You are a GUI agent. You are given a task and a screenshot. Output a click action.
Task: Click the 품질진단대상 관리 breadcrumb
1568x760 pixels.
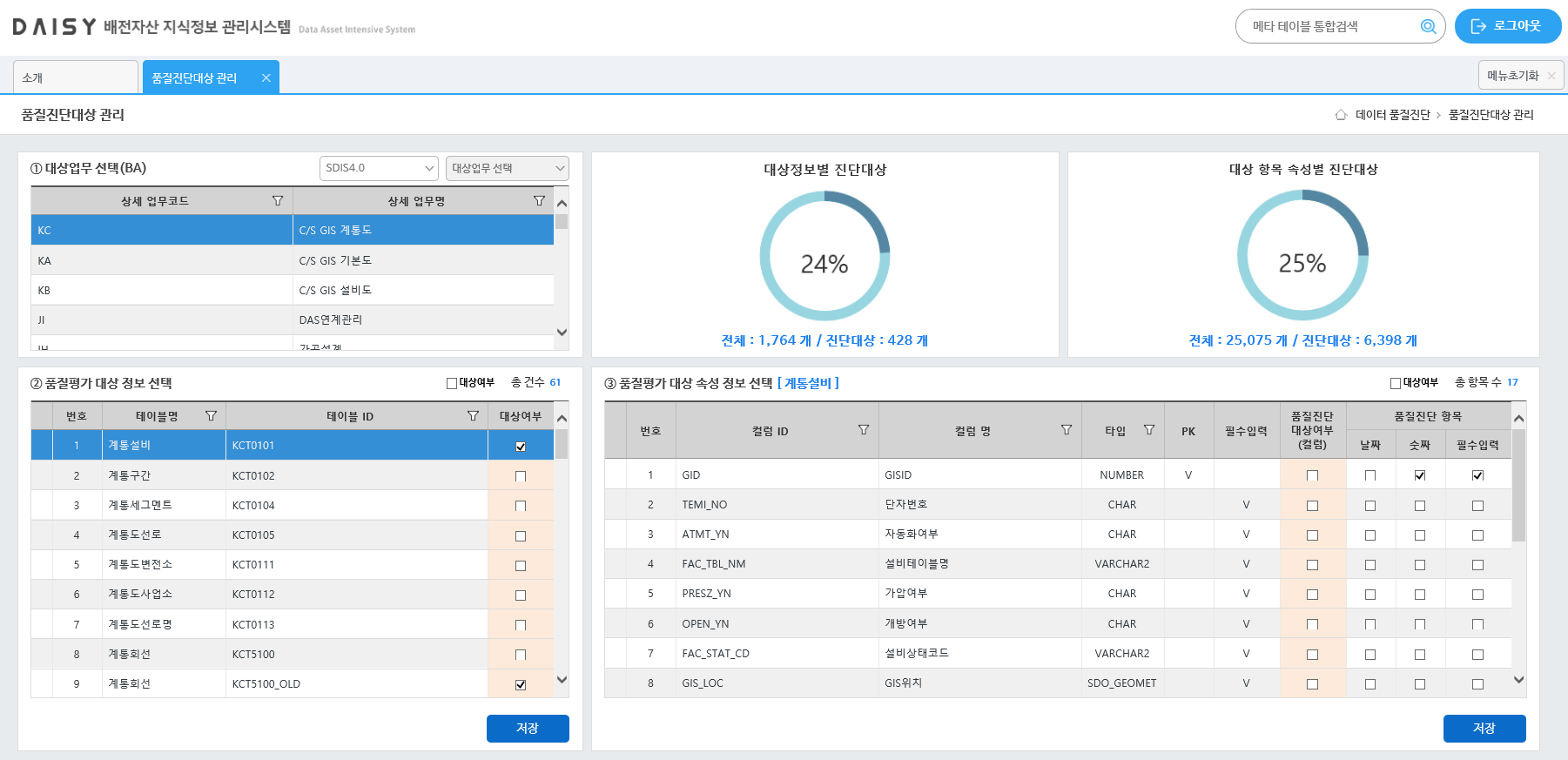point(1491,115)
